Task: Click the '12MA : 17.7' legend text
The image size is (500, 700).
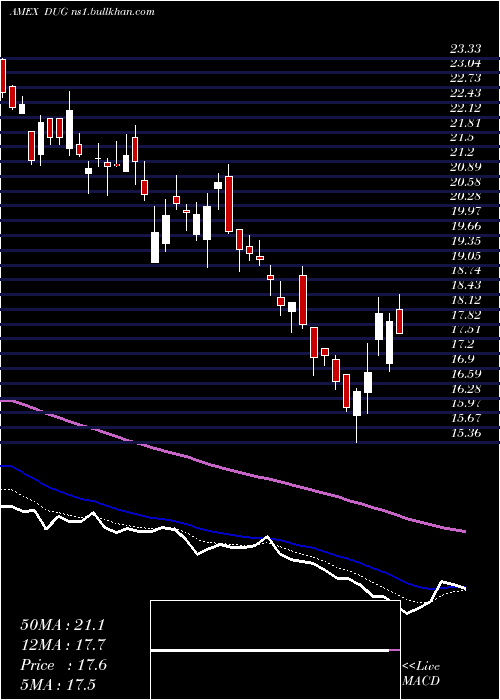Action: point(62,645)
